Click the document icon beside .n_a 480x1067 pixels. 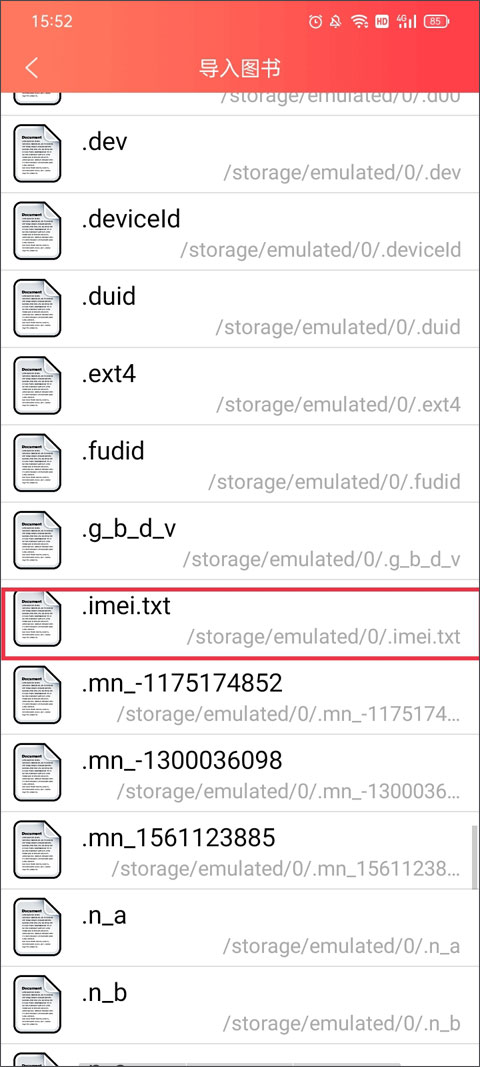click(37, 927)
